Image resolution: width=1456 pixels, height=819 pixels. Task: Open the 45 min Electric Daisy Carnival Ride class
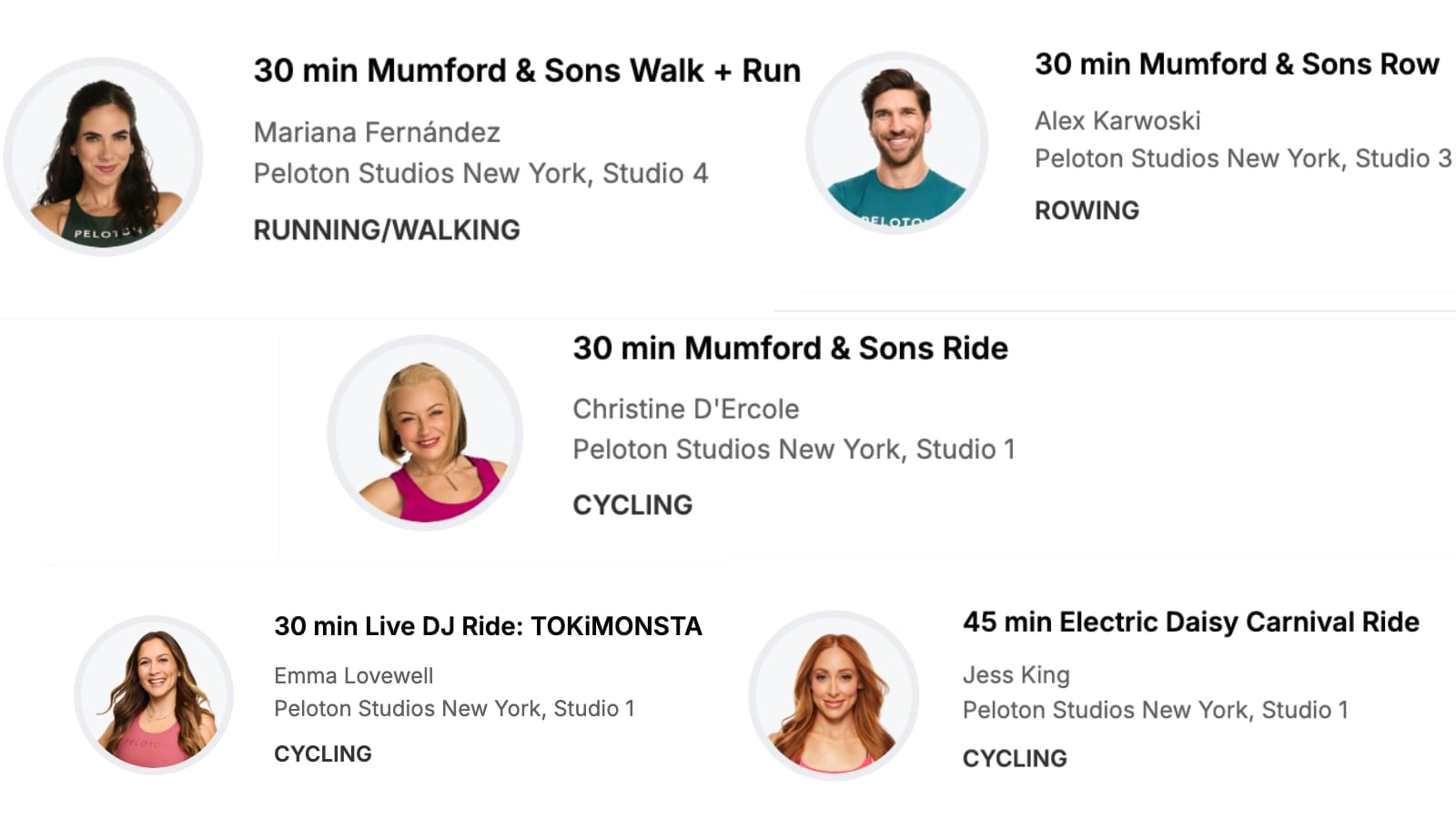pos(1190,622)
